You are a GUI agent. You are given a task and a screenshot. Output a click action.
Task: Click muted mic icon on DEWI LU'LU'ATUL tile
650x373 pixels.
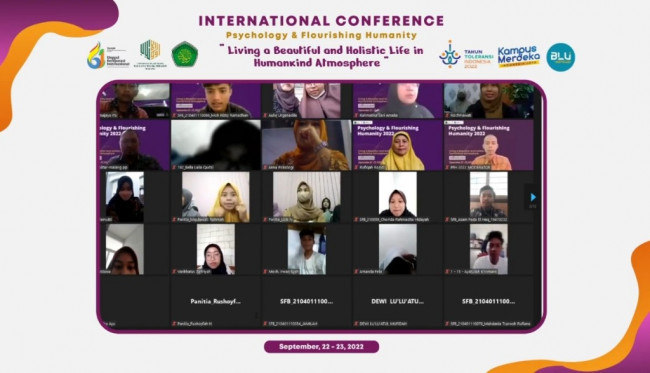356,324
